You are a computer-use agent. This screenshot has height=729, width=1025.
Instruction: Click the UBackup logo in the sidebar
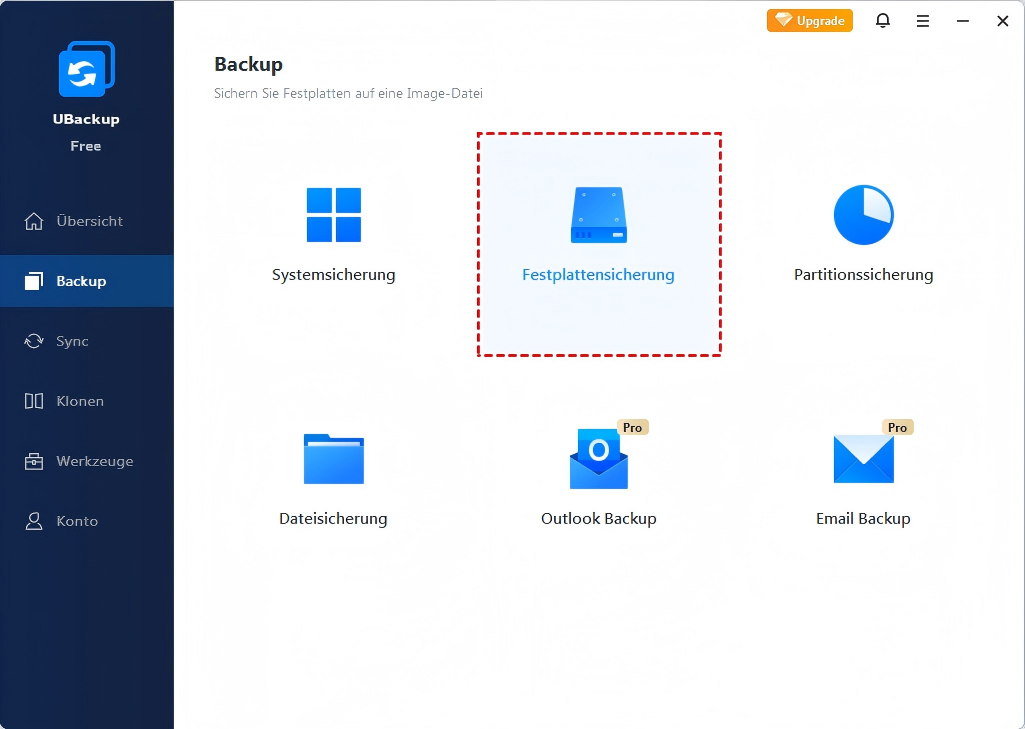86,71
